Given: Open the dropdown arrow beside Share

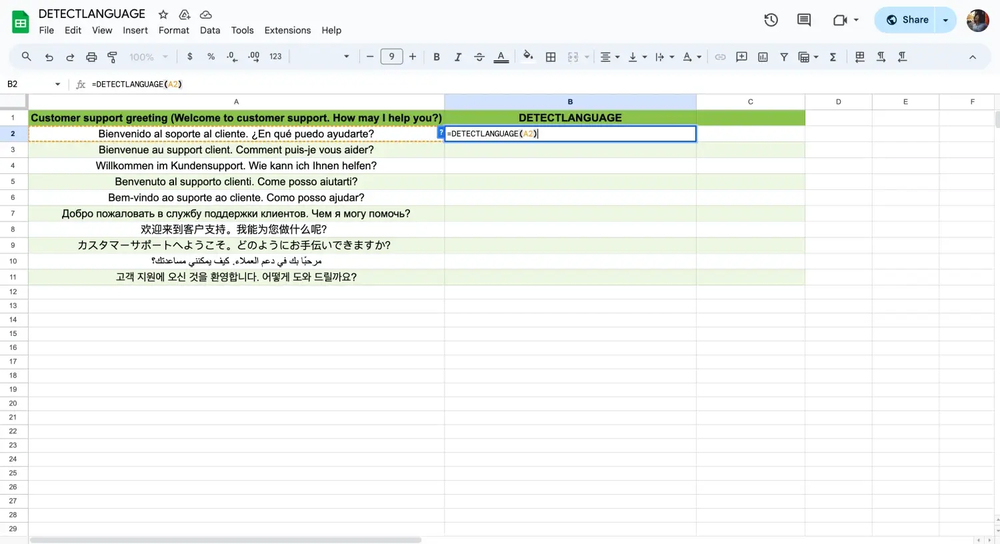Looking at the screenshot, I should point(945,20).
